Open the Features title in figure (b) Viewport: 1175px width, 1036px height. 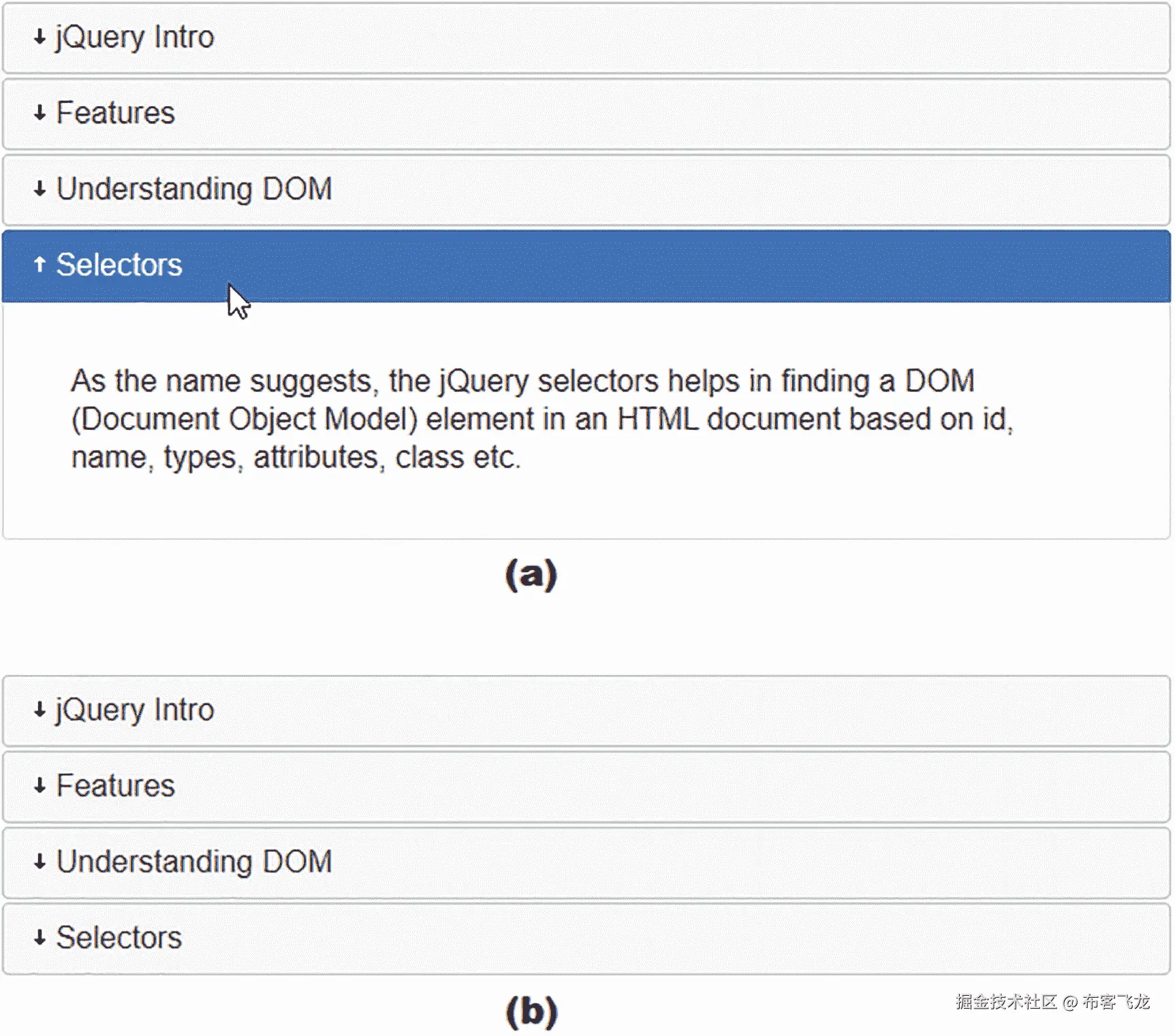(x=116, y=786)
